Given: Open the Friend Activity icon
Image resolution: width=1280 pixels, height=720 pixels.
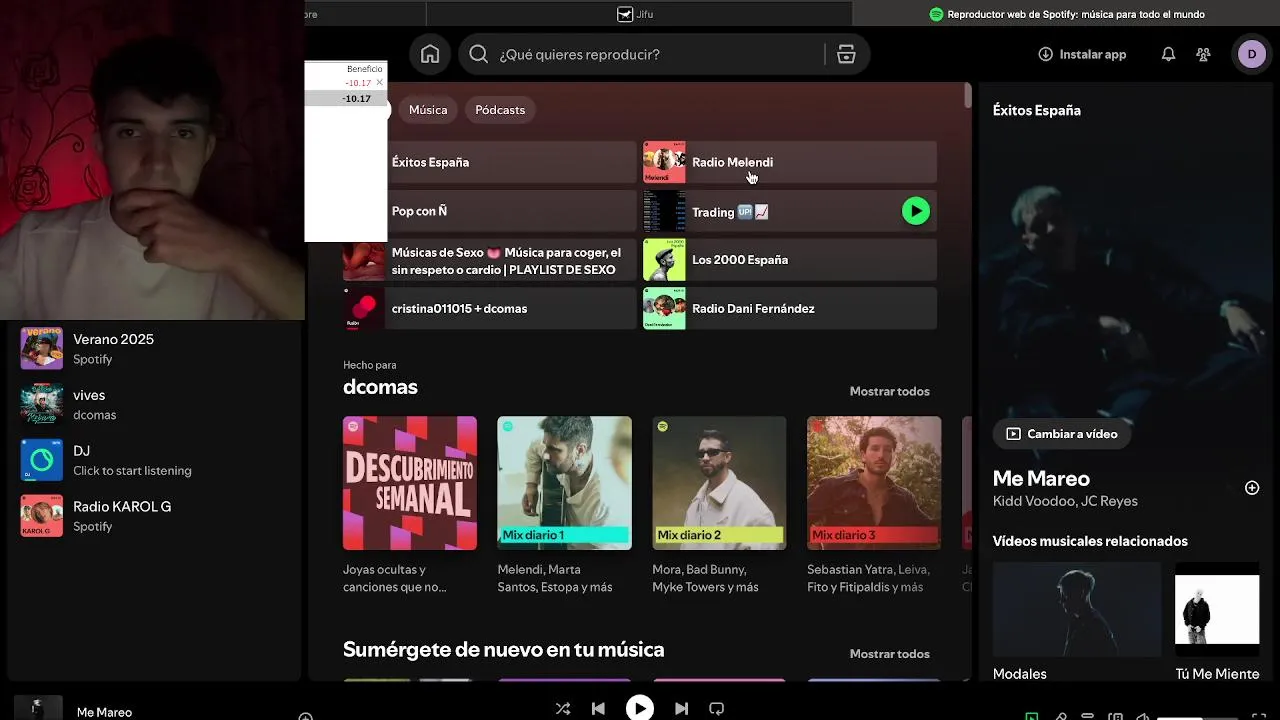Looking at the screenshot, I should click(1203, 54).
